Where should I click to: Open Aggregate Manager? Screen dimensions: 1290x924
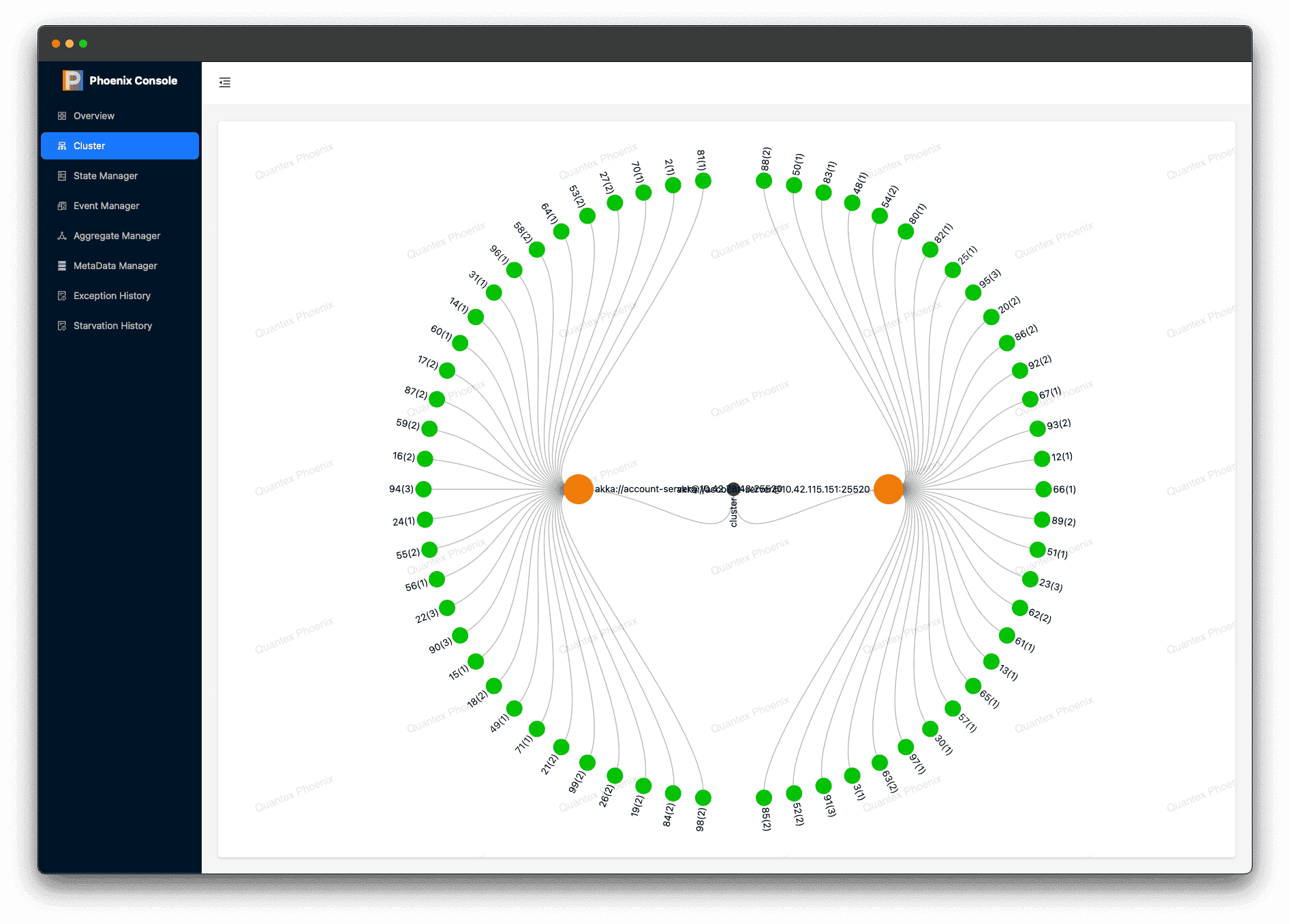[120, 236]
